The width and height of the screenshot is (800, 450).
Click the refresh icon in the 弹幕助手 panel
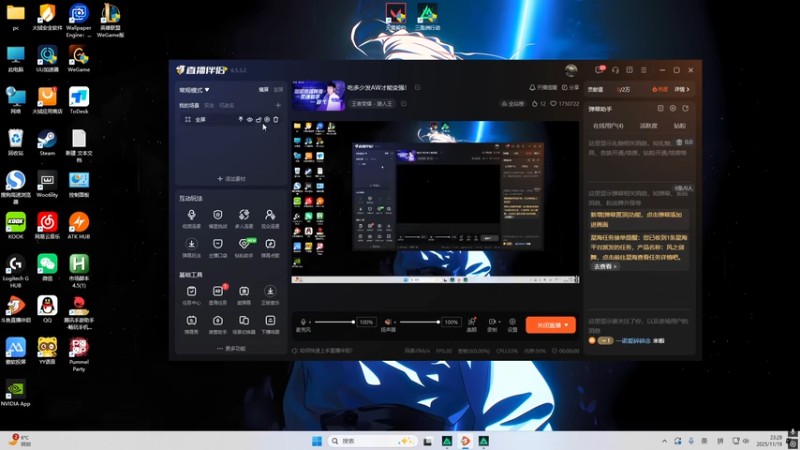pos(685,108)
